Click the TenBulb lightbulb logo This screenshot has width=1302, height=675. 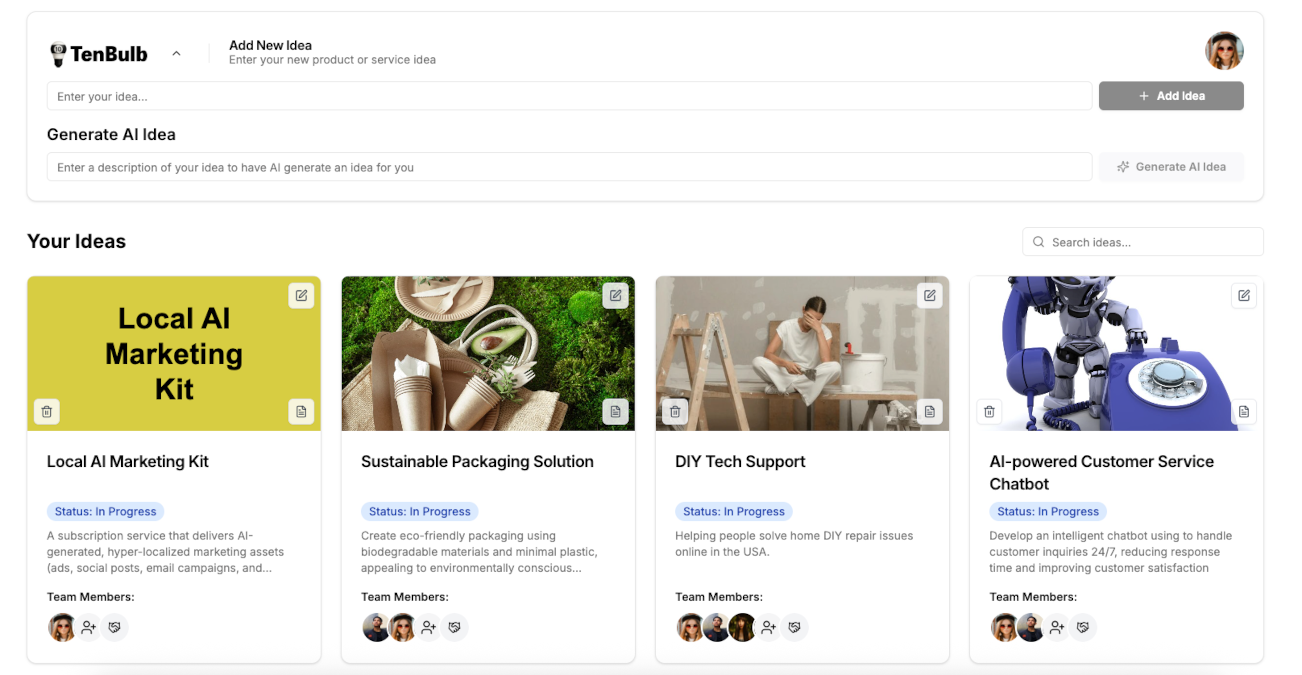pos(58,54)
